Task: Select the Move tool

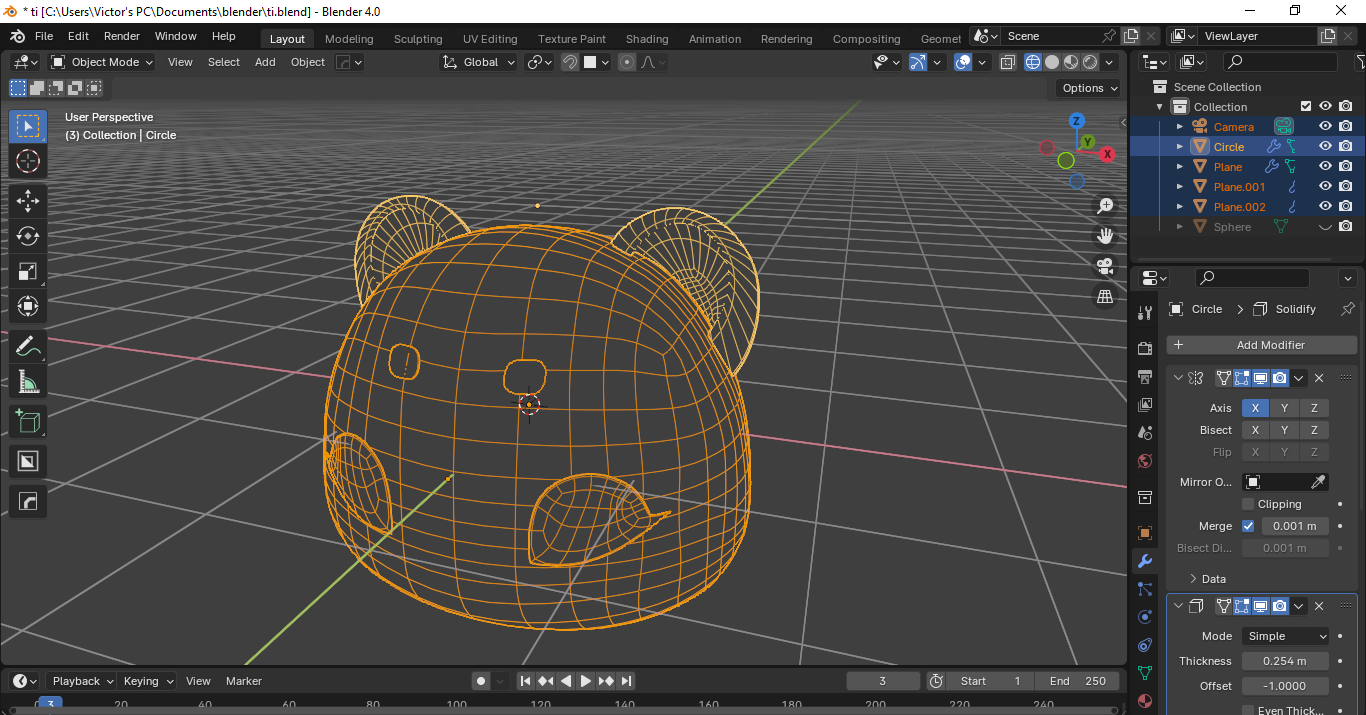Action: [x=28, y=201]
